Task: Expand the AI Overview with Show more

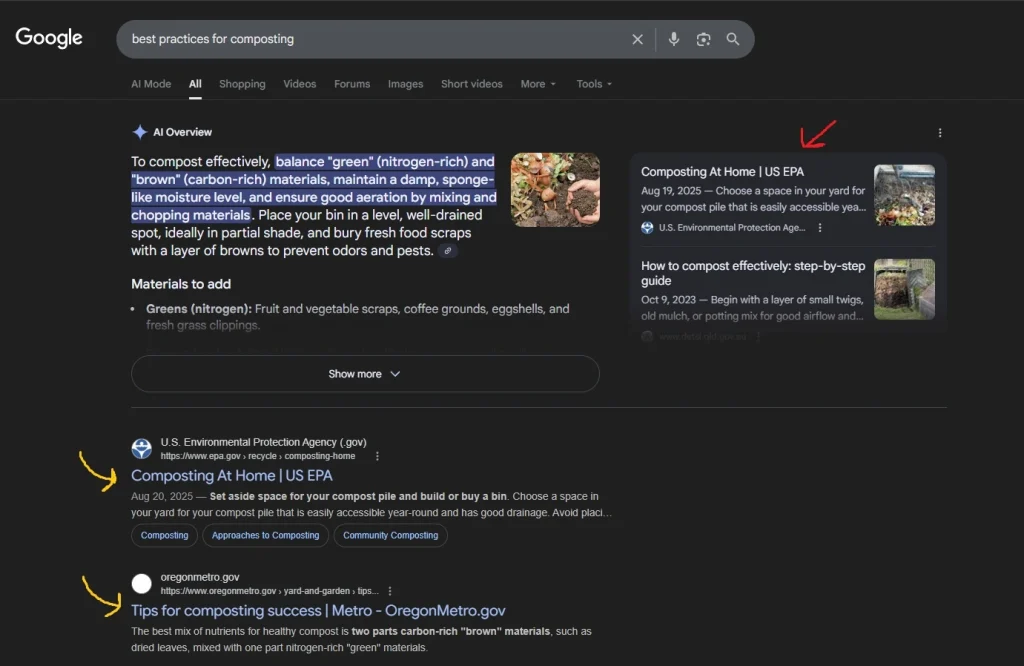Action: pos(365,373)
